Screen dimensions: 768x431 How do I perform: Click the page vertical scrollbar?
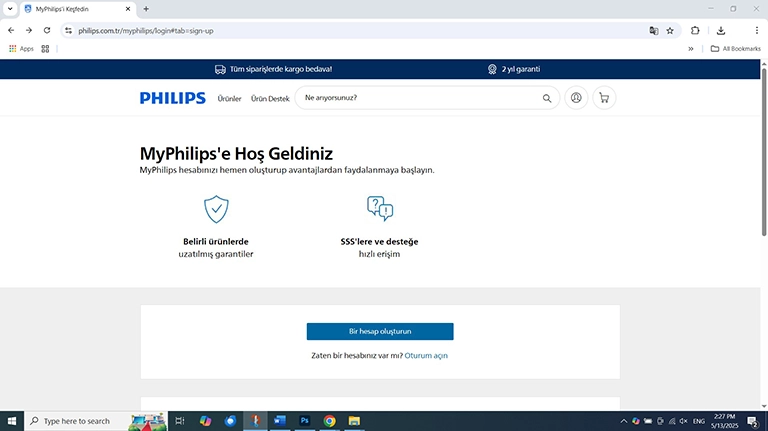tap(764, 152)
